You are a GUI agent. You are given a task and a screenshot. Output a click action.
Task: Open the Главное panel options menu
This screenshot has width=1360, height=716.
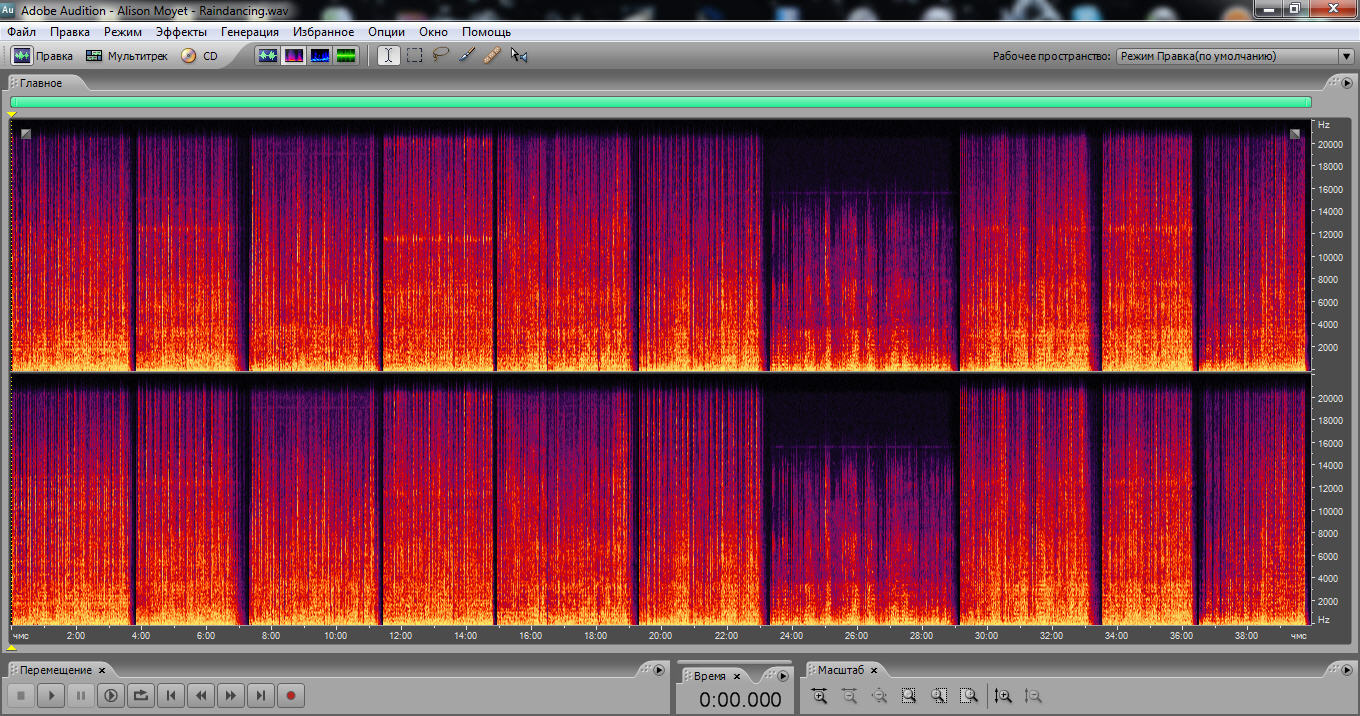1346,83
